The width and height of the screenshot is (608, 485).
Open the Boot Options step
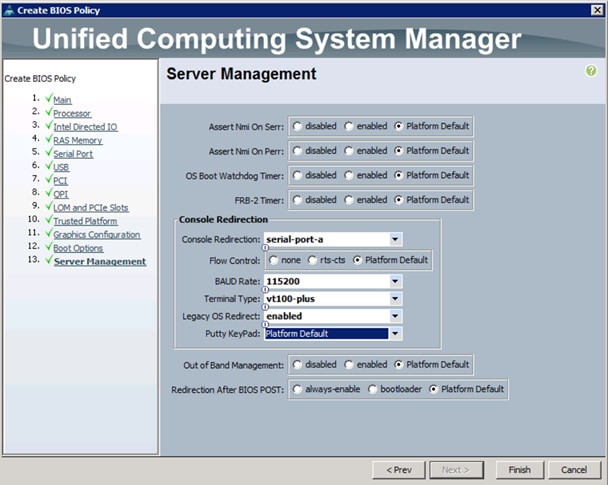pos(78,248)
